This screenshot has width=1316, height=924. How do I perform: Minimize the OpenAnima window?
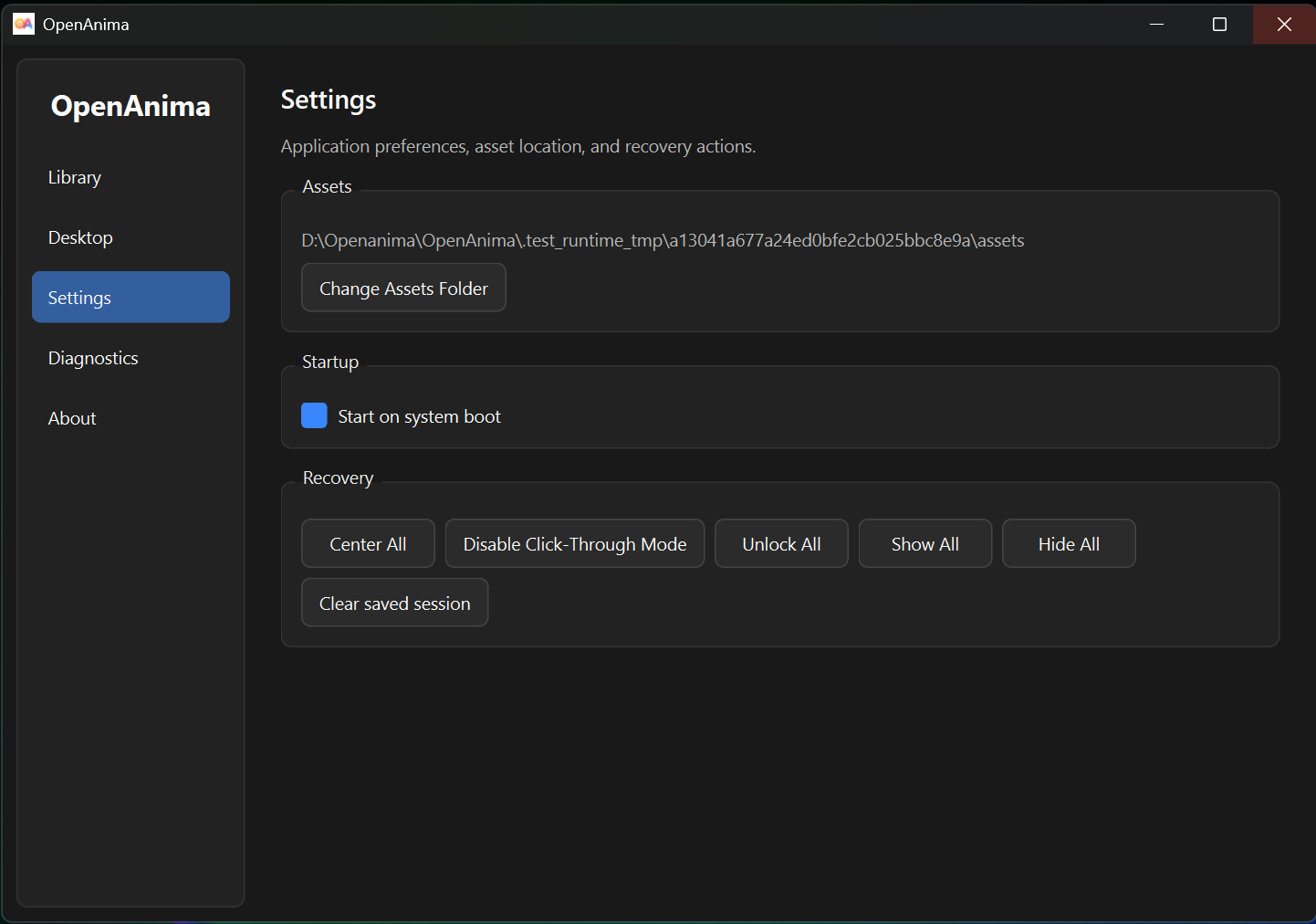coord(1157,24)
